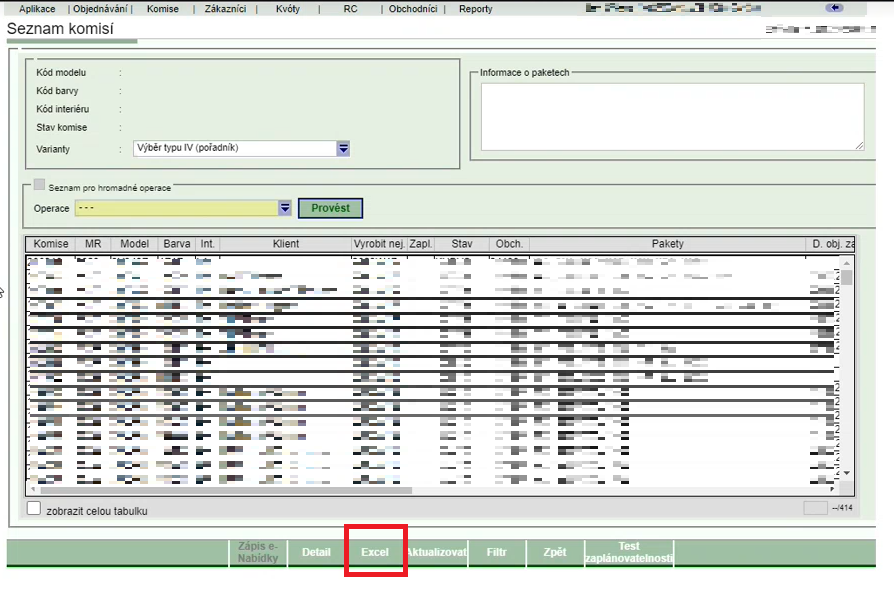
Task: Click the Detail button in bottom bar
Action: 316,552
